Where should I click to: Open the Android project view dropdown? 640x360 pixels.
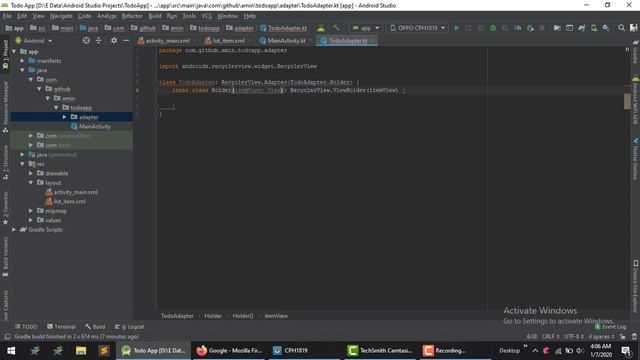point(33,41)
